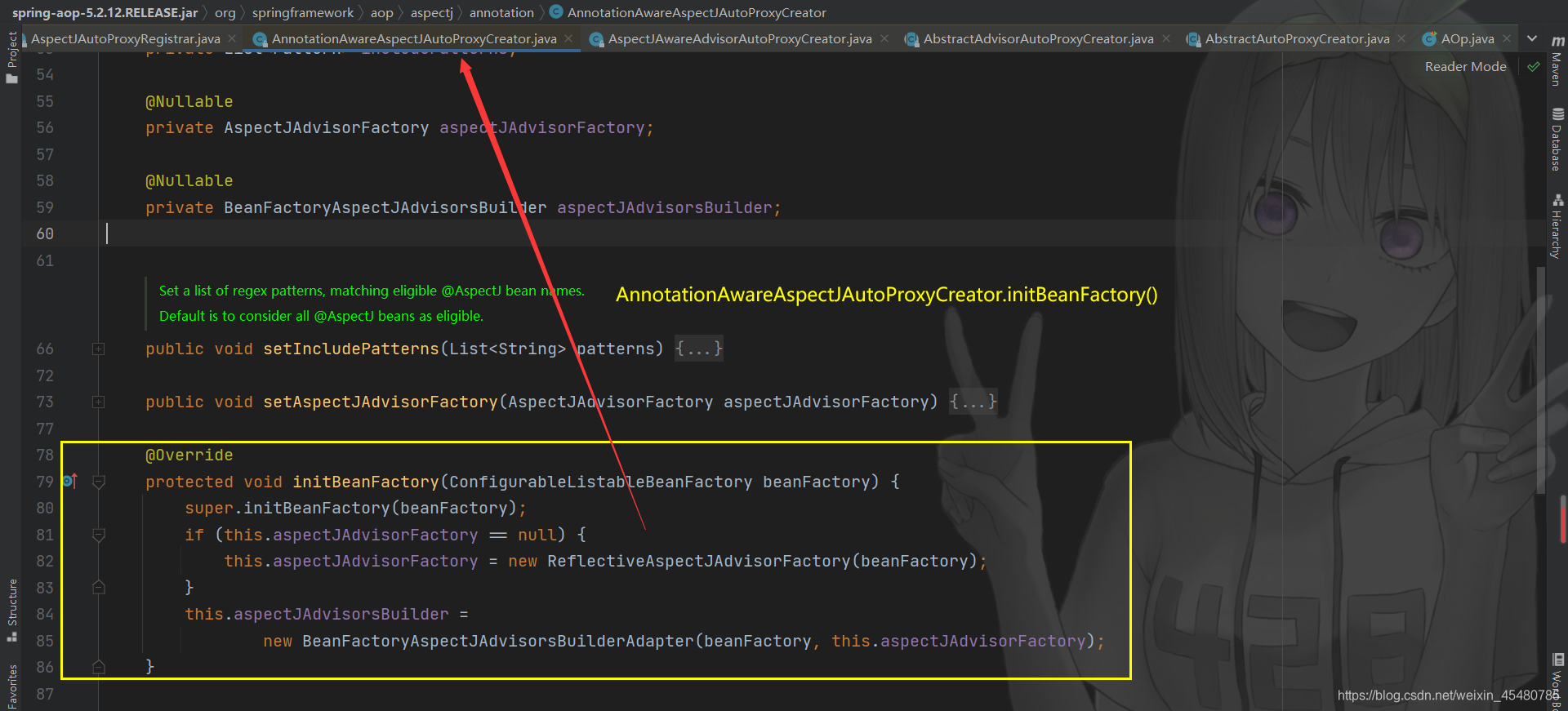Click the green inspection checkmark icon
Screen dimensions: 1568x711
coord(1534,67)
